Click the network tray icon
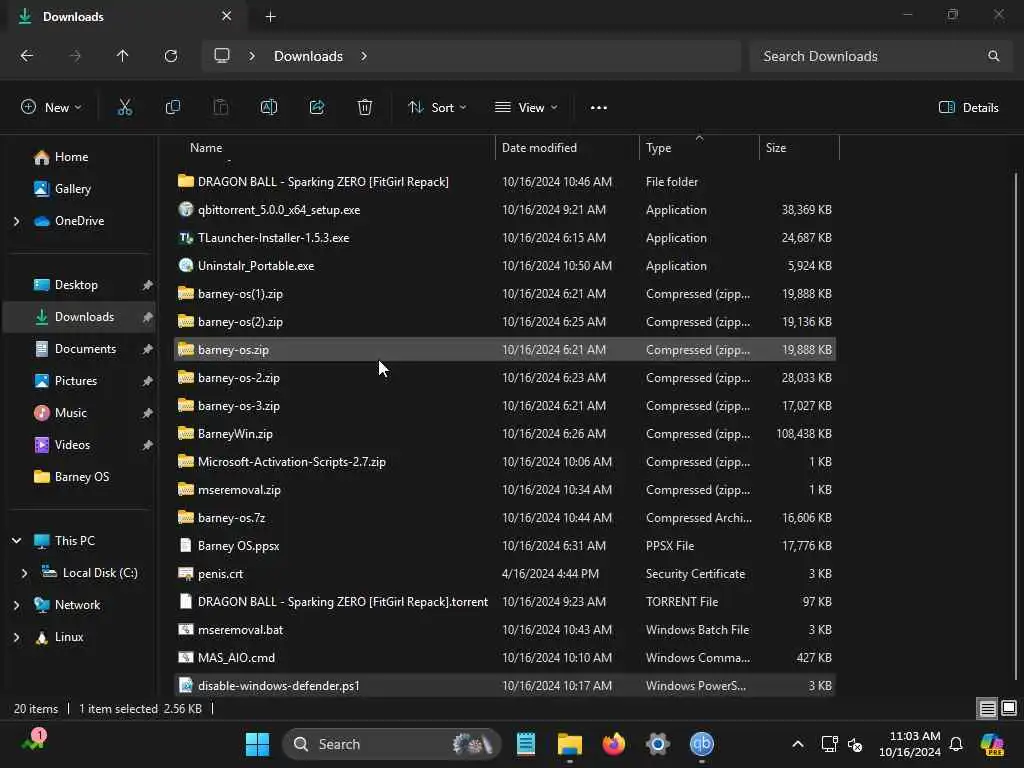The height and width of the screenshot is (768, 1024). [x=829, y=744]
